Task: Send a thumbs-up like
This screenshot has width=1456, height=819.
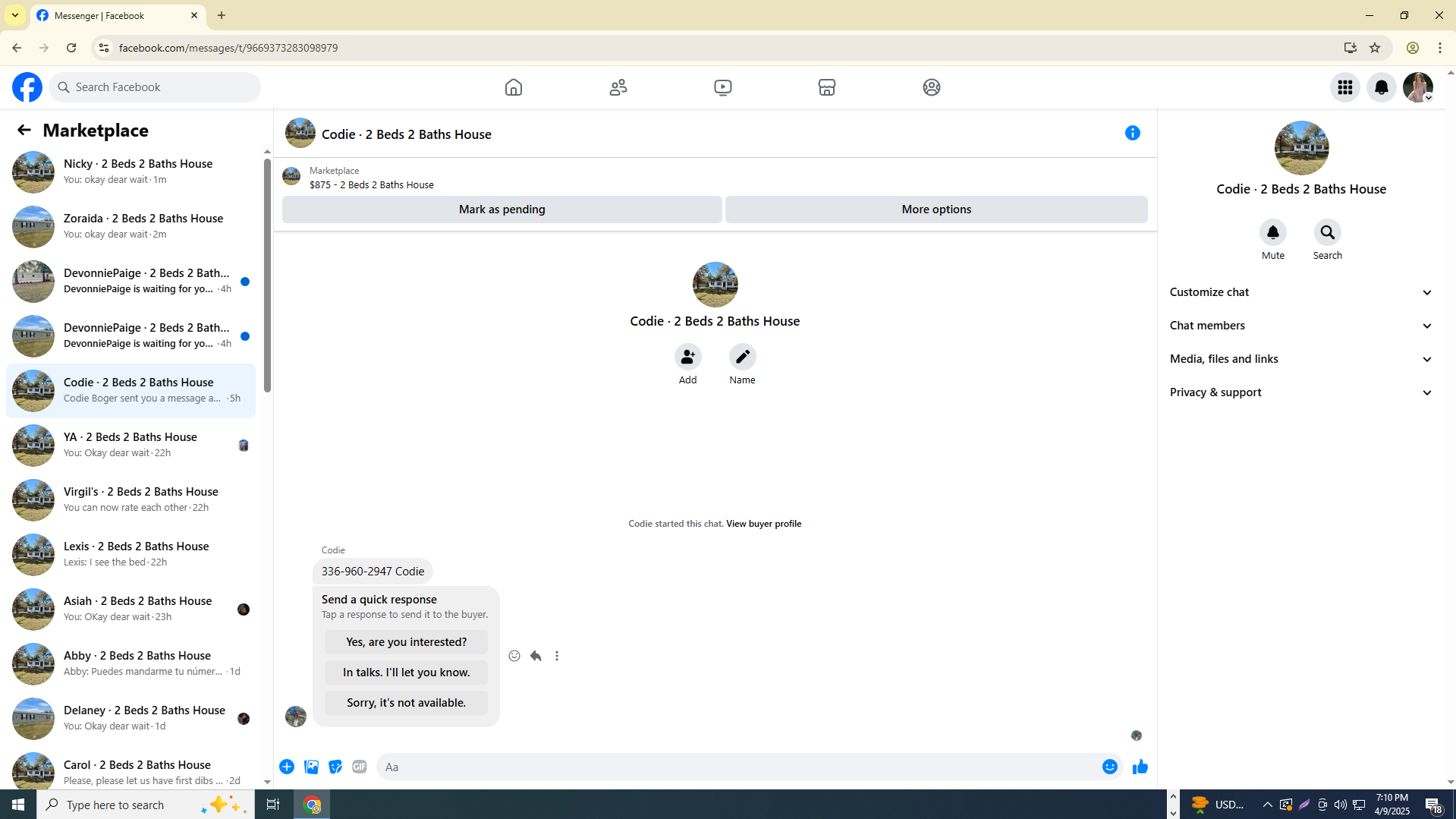Action: [x=1140, y=767]
